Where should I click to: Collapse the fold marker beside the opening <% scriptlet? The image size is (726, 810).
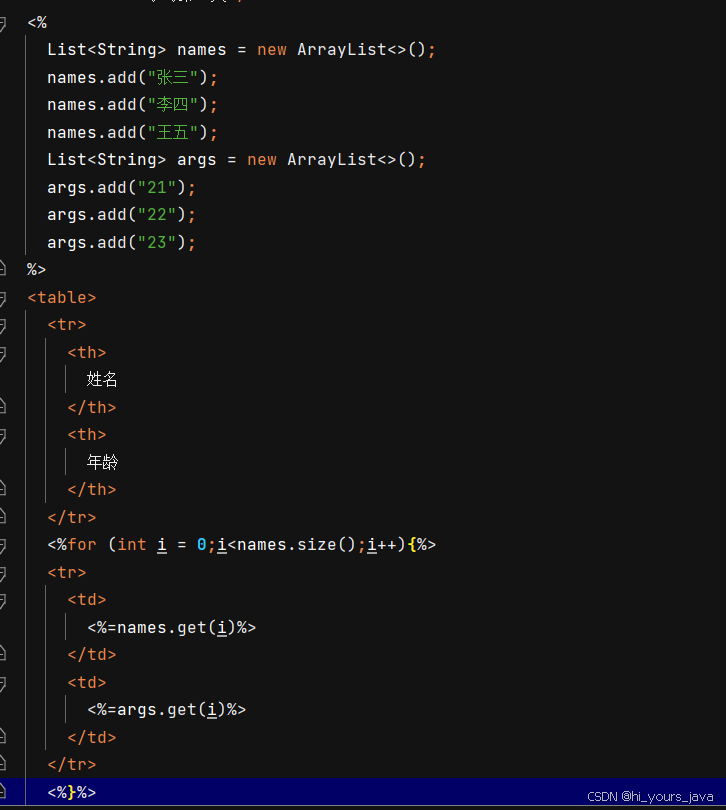3,23
